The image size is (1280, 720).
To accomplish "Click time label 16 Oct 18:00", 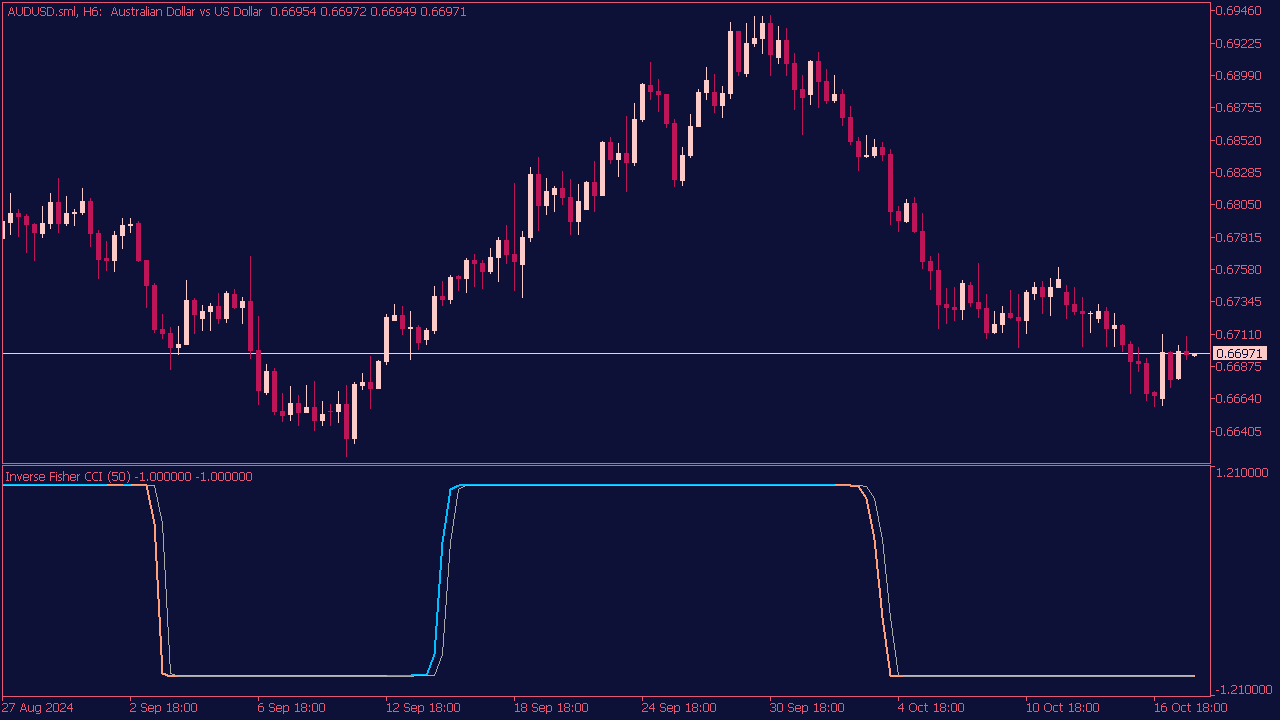I will pos(1190,707).
